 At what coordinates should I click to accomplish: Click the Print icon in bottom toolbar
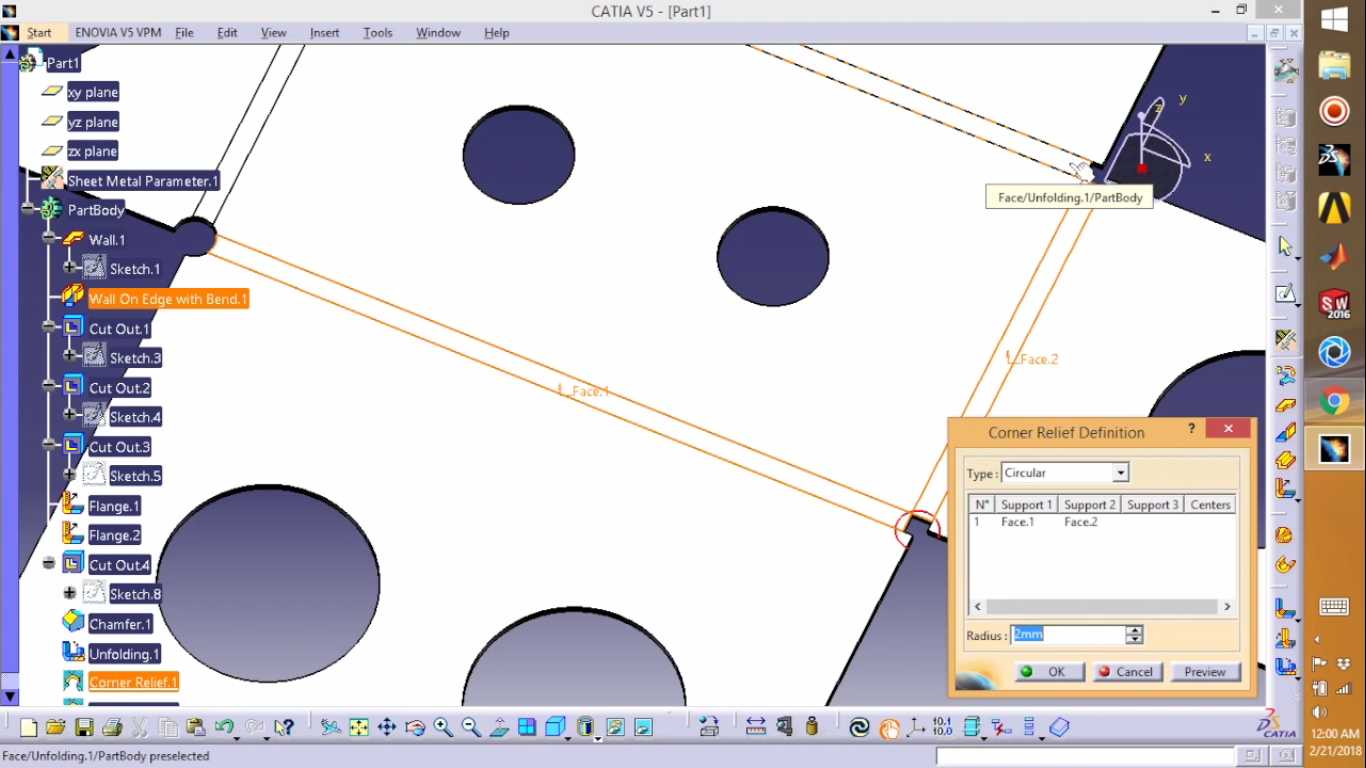click(x=112, y=728)
